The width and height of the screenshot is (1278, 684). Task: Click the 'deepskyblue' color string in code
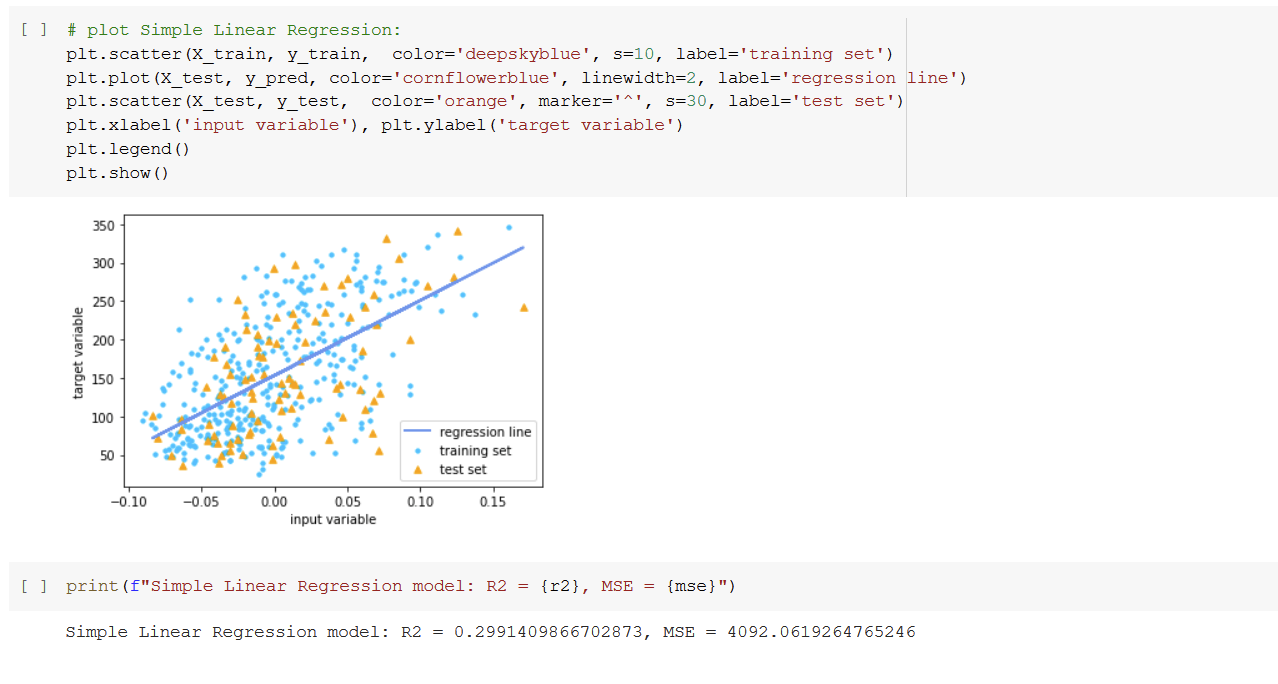click(483, 54)
